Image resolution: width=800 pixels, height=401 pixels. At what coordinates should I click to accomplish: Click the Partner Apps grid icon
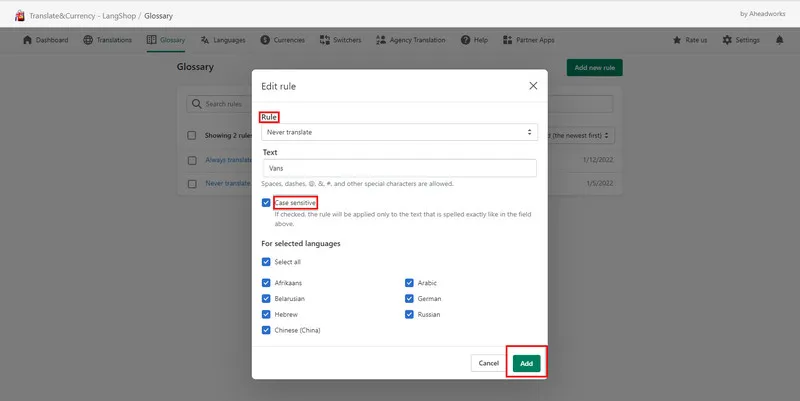pyautogui.click(x=507, y=40)
